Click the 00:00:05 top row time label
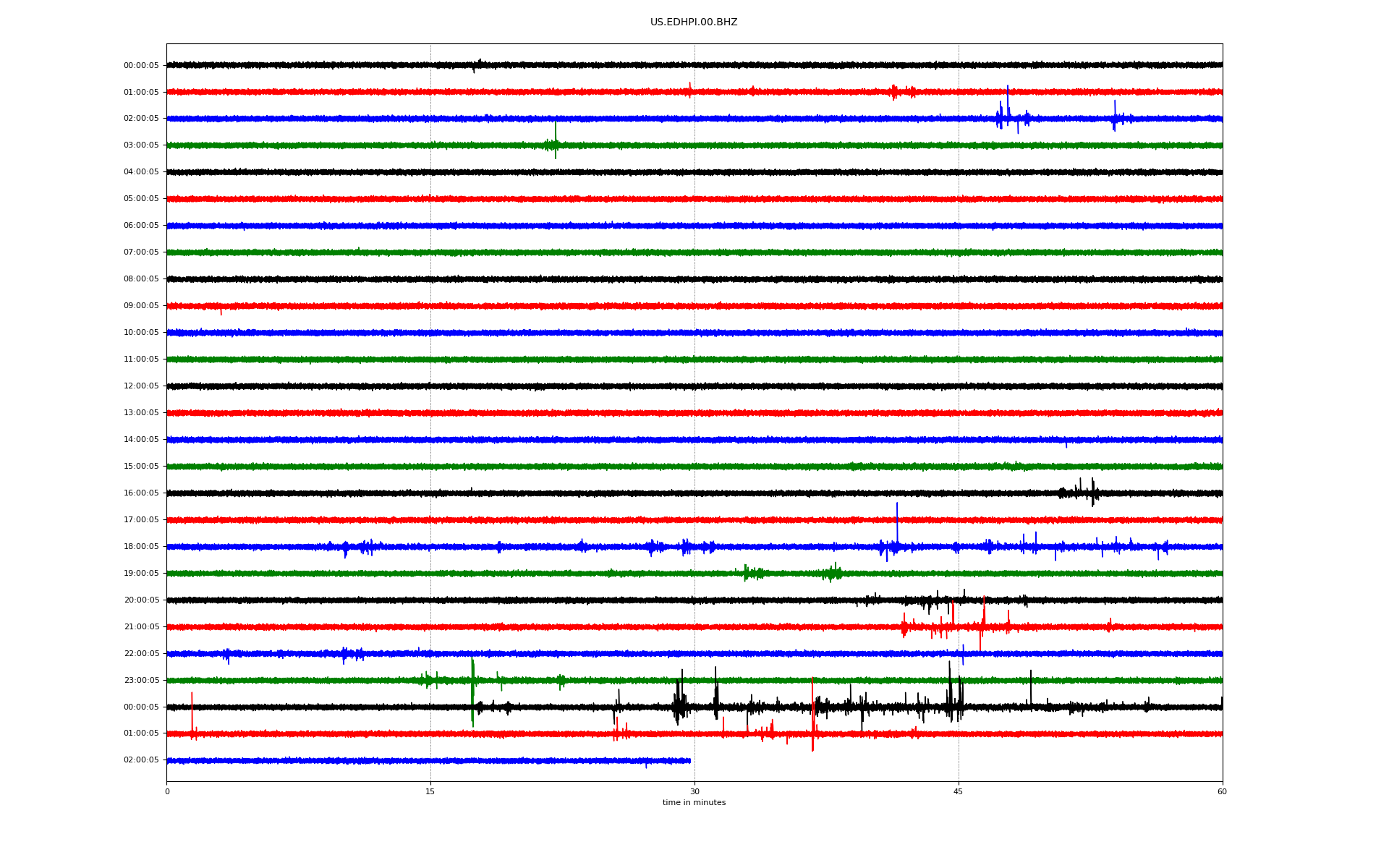Image resolution: width=1389 pixels, height=868 pixels. [141, 66]
